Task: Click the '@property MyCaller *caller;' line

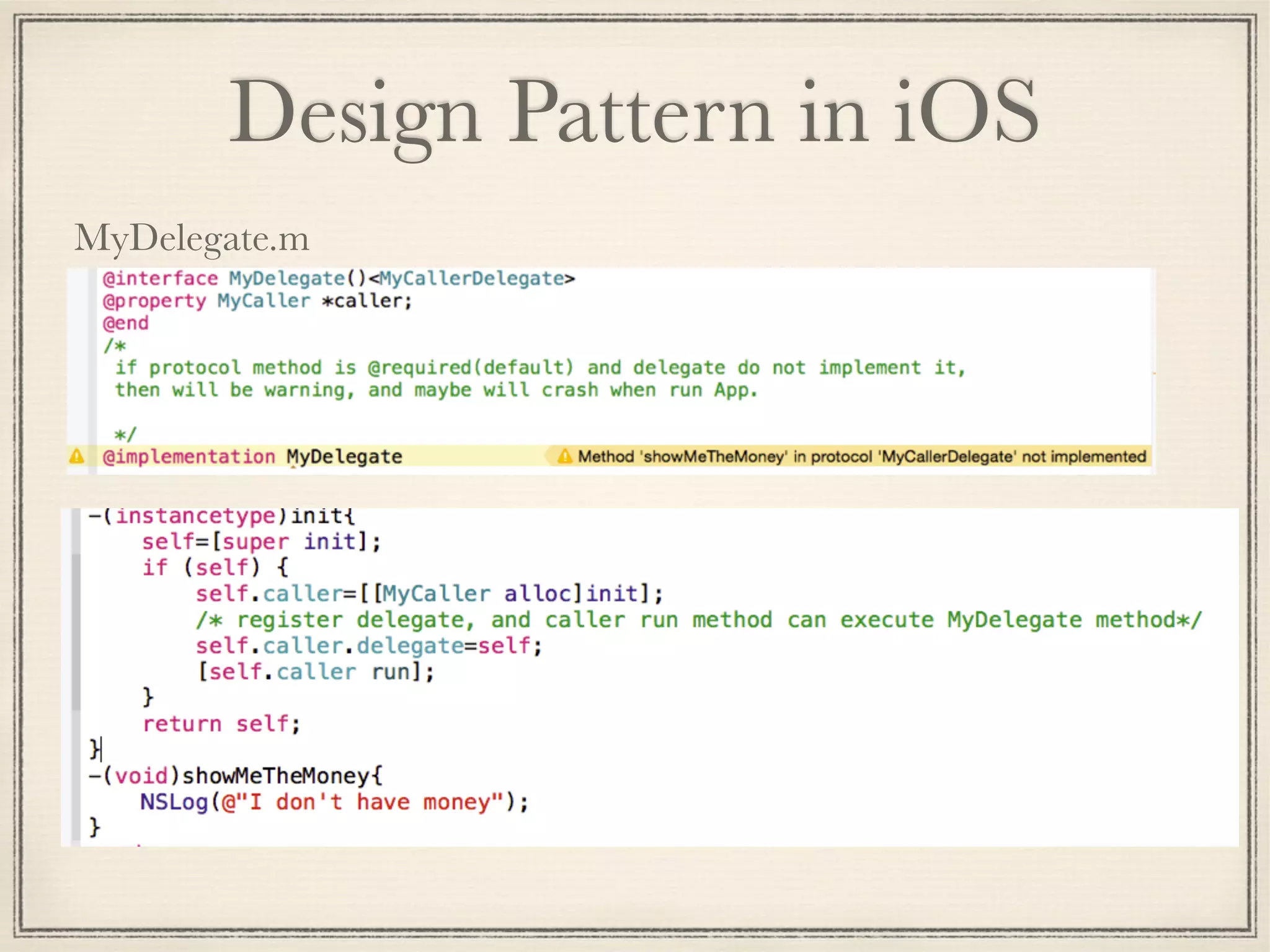Action: pyautogui.click(x=257, y=301)
